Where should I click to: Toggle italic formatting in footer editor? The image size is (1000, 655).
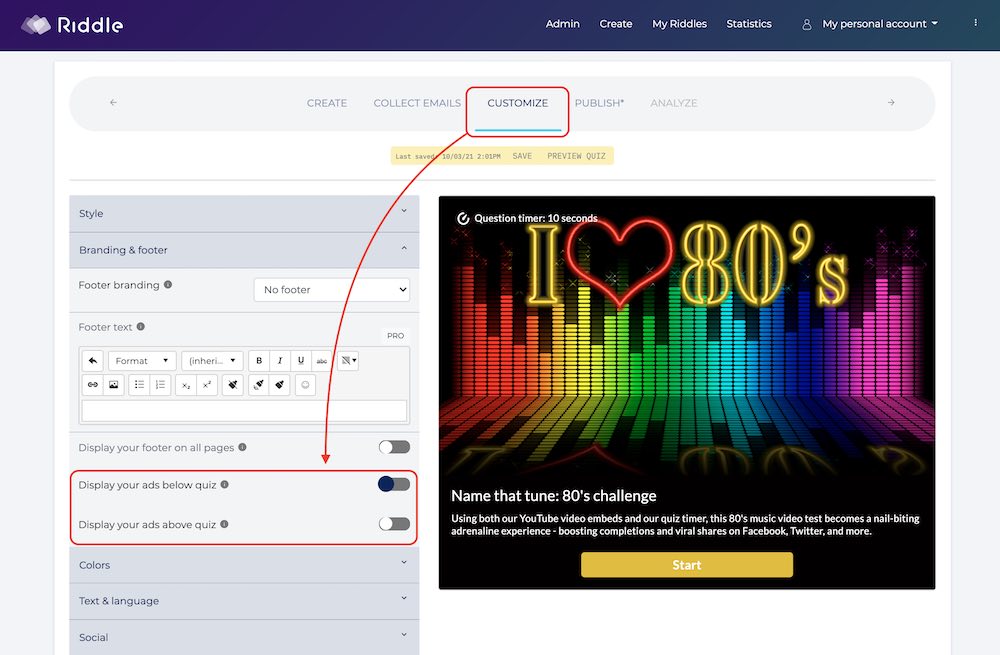[x=280, y=361]
